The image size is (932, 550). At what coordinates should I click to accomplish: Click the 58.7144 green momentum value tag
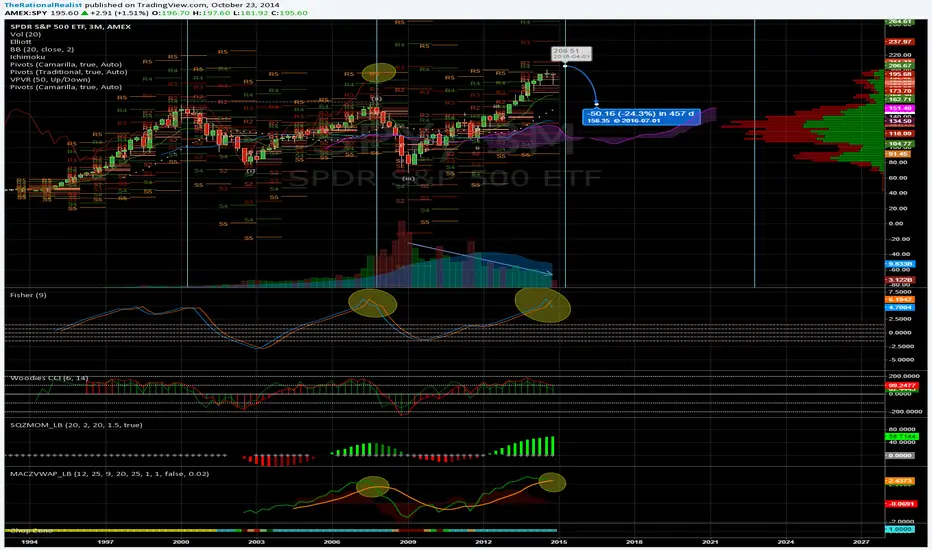tap(900, 436)
